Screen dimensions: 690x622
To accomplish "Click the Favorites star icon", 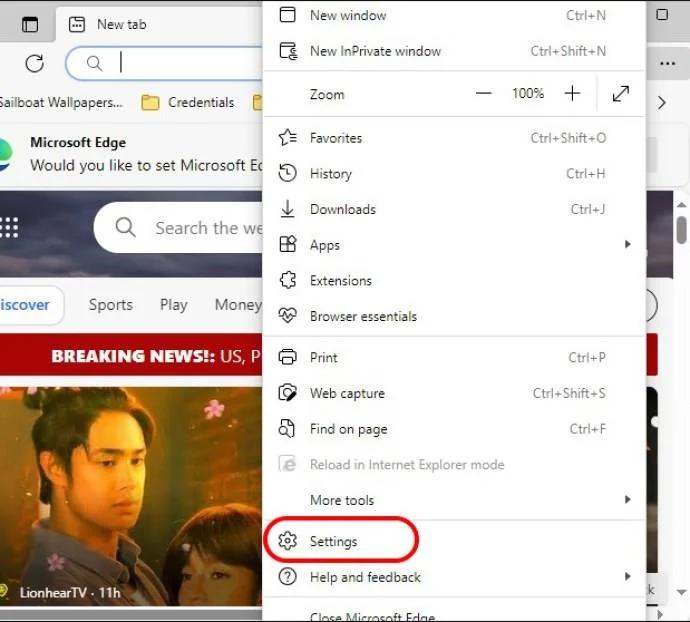I will [x=288, y=138].
